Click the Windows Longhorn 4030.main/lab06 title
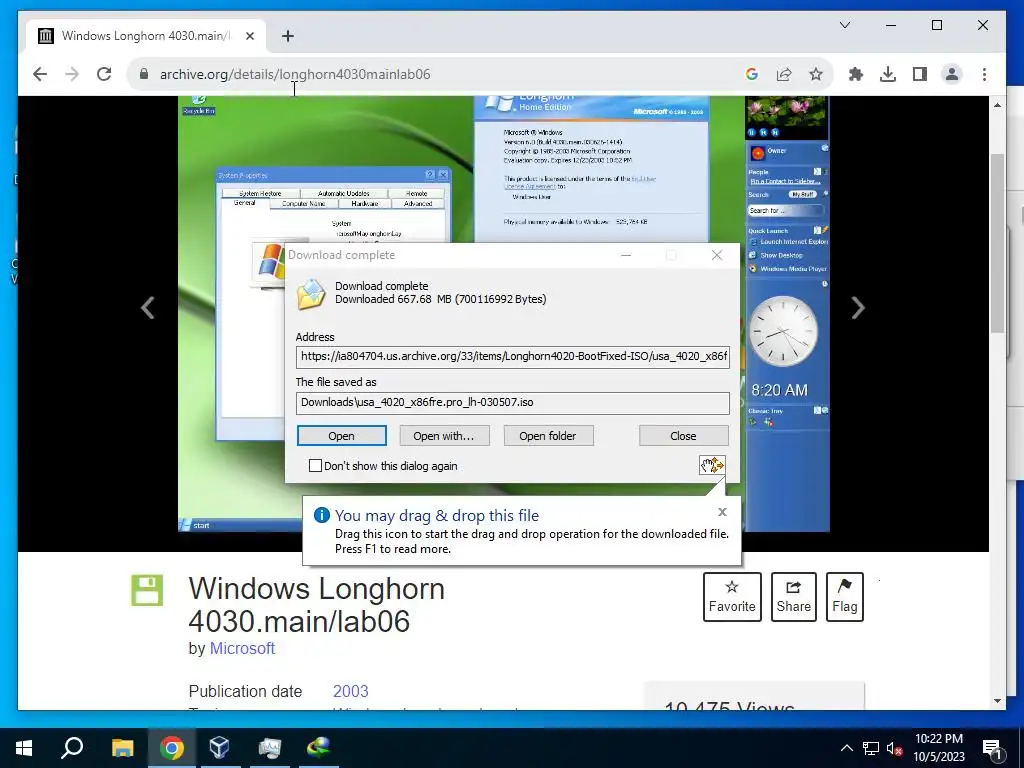Screen dimensions: 1024x768 click(317, 605)
